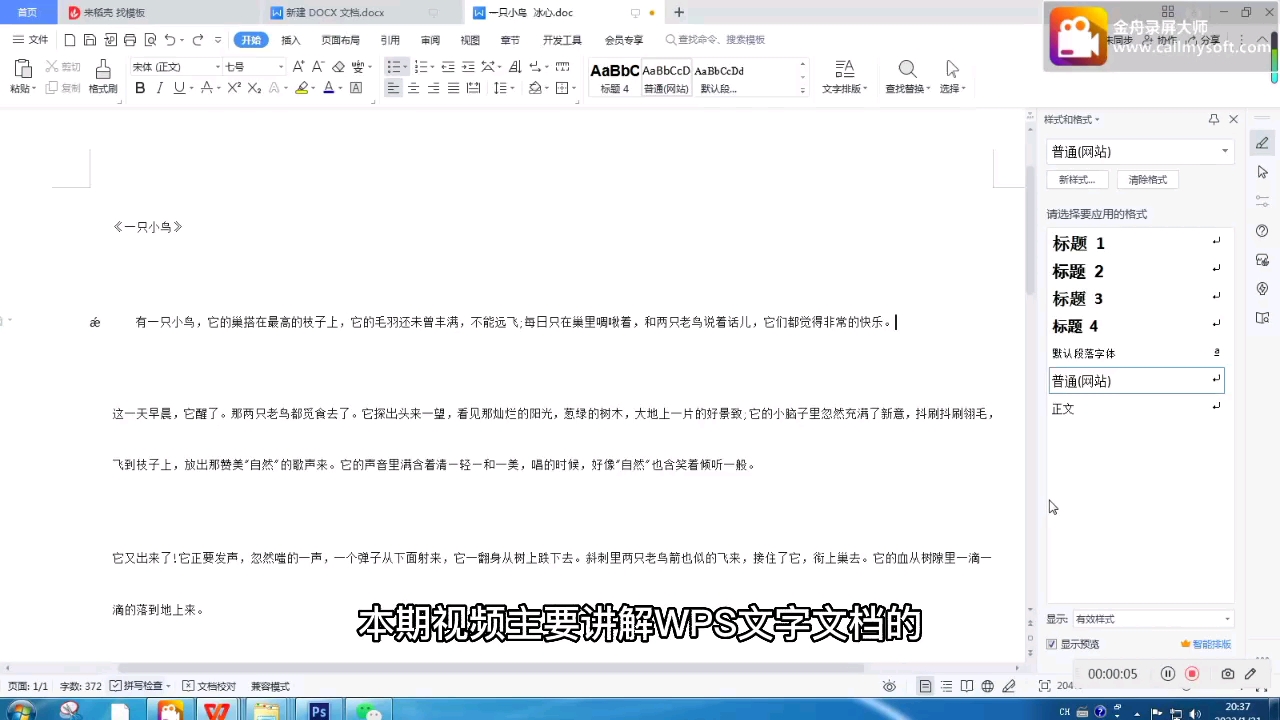Click the font color A swatch
The width and height of the screenshot is (1280, 720).
(x=328, y=88)
